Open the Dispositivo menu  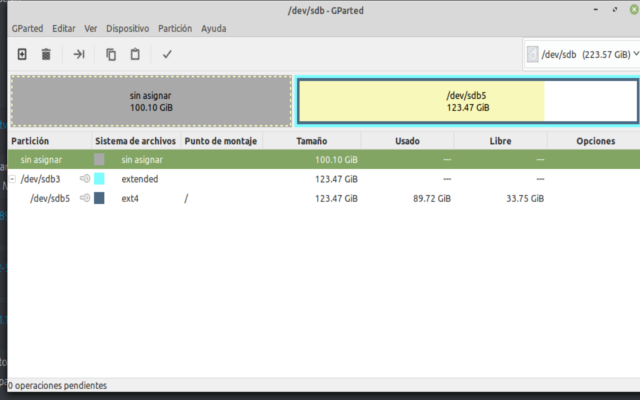click(128, 29)
